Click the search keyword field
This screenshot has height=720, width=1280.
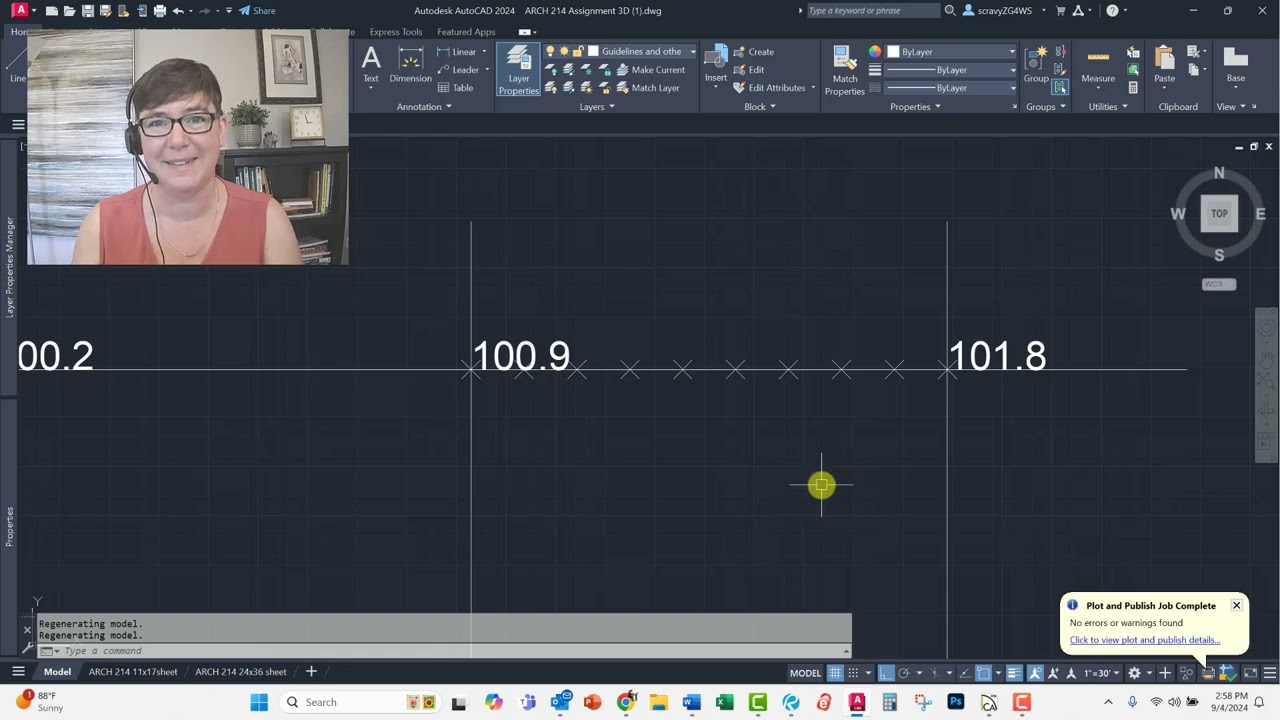point(872,11)
